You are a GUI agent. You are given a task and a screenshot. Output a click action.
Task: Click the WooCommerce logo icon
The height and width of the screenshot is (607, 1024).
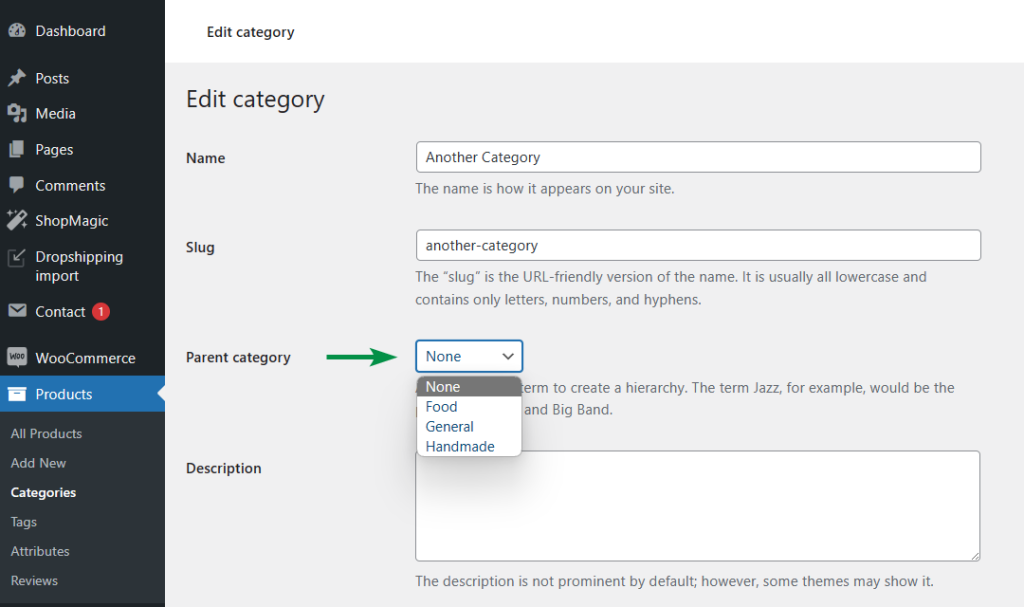point(17,358)
